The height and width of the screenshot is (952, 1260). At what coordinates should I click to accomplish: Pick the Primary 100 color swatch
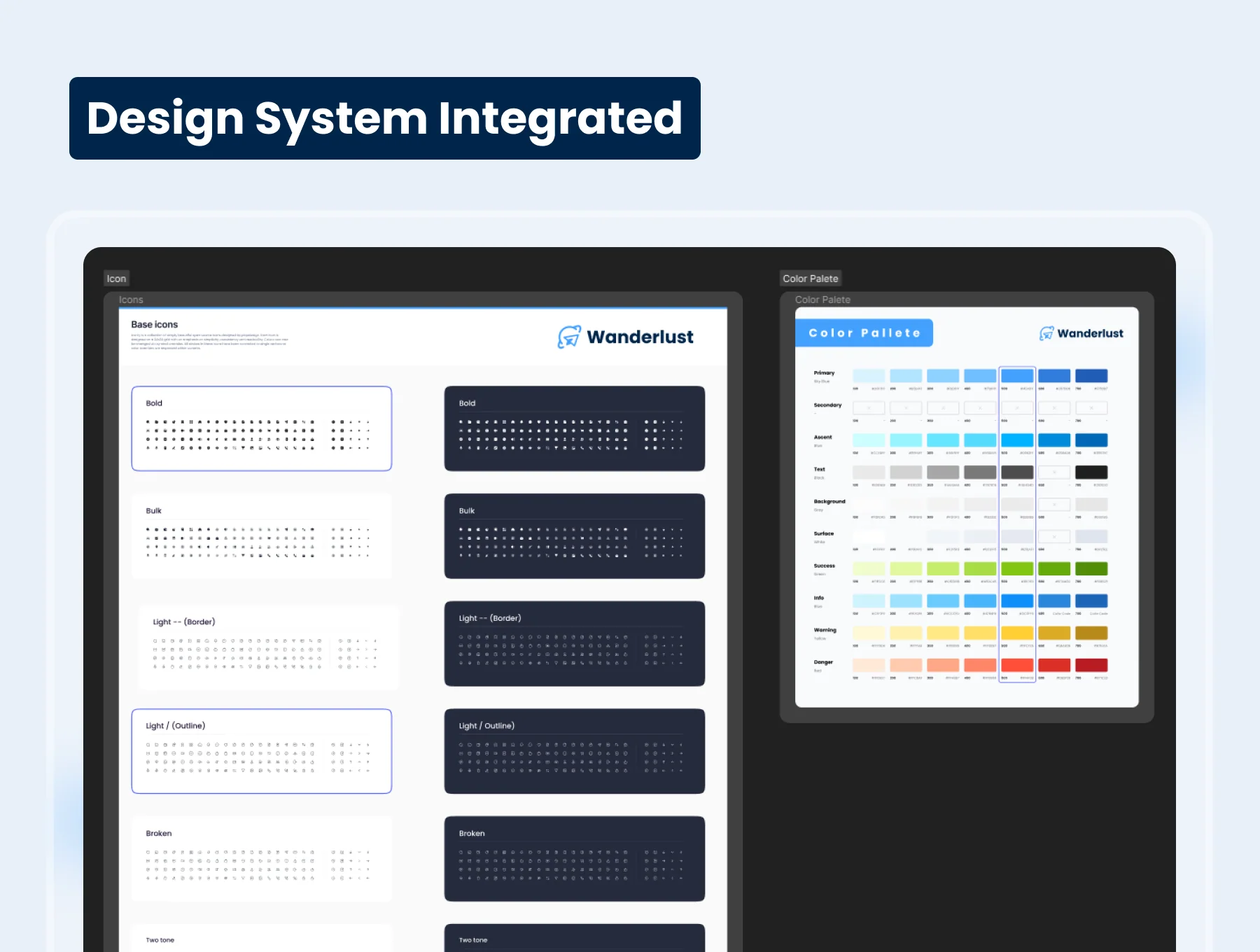coord(869,376)
